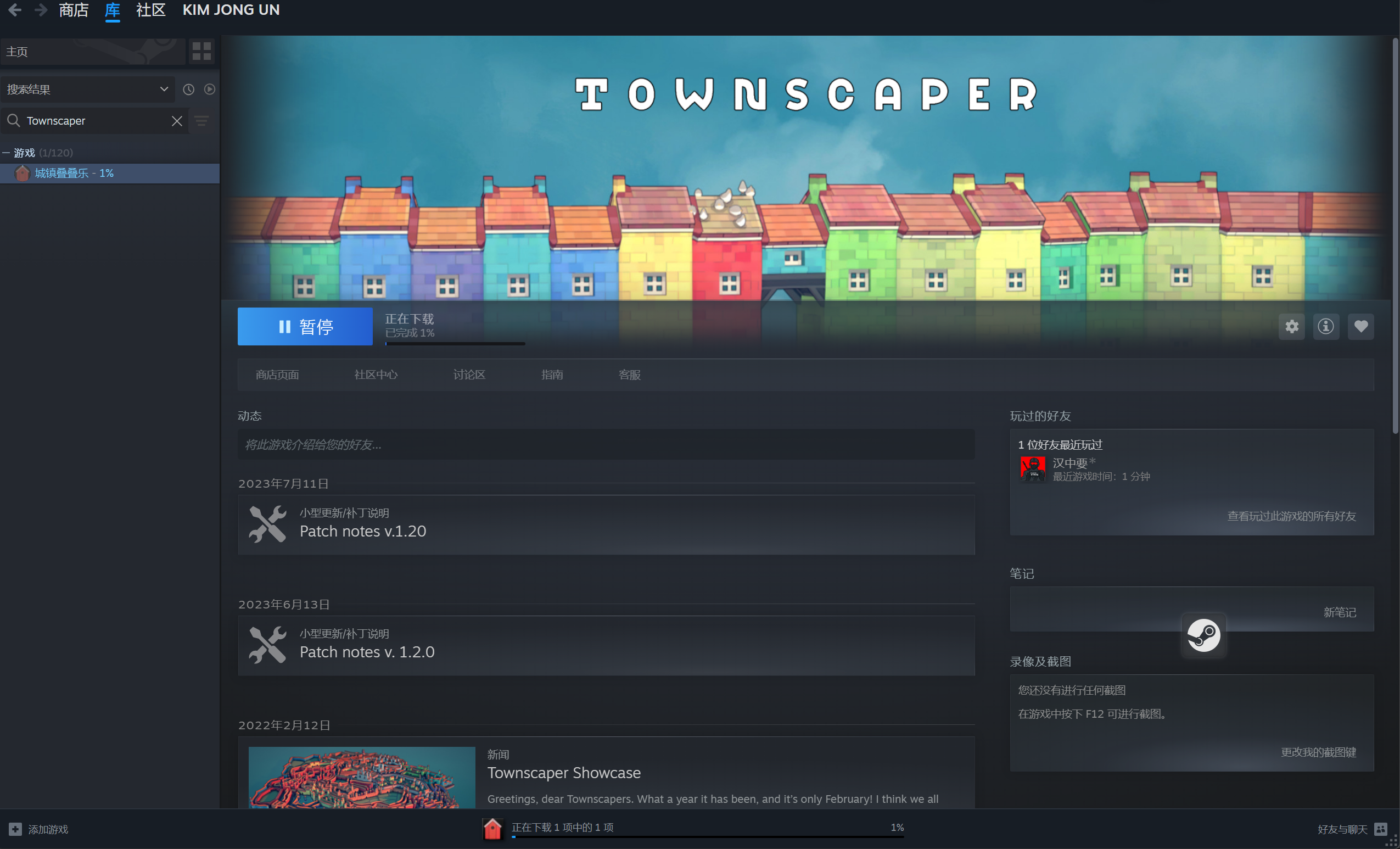Toggle the heart favorite icon
The image size is (1400, 849).
click(x=1360, y=326)
